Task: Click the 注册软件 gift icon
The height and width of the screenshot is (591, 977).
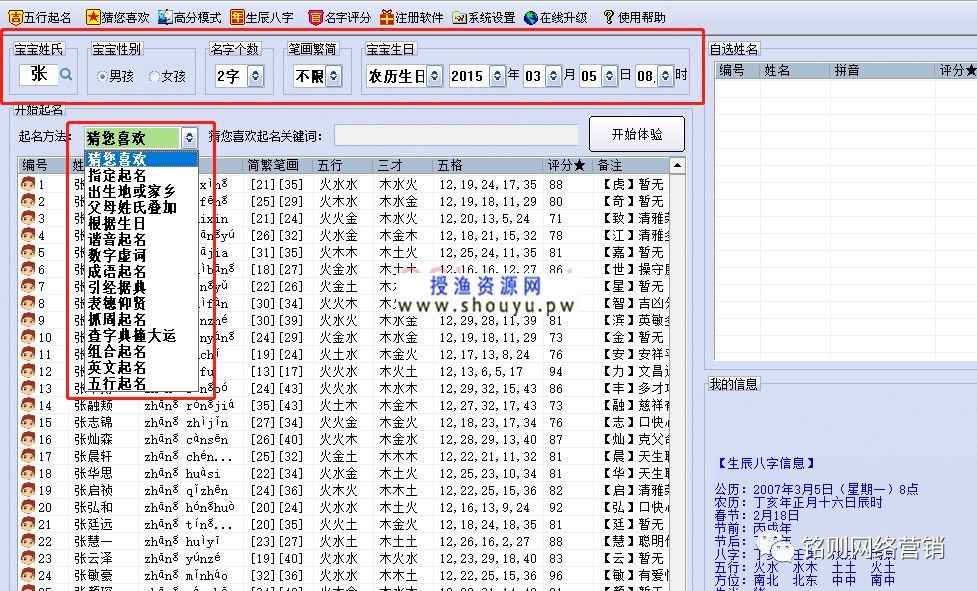Action: pos(387,17)
